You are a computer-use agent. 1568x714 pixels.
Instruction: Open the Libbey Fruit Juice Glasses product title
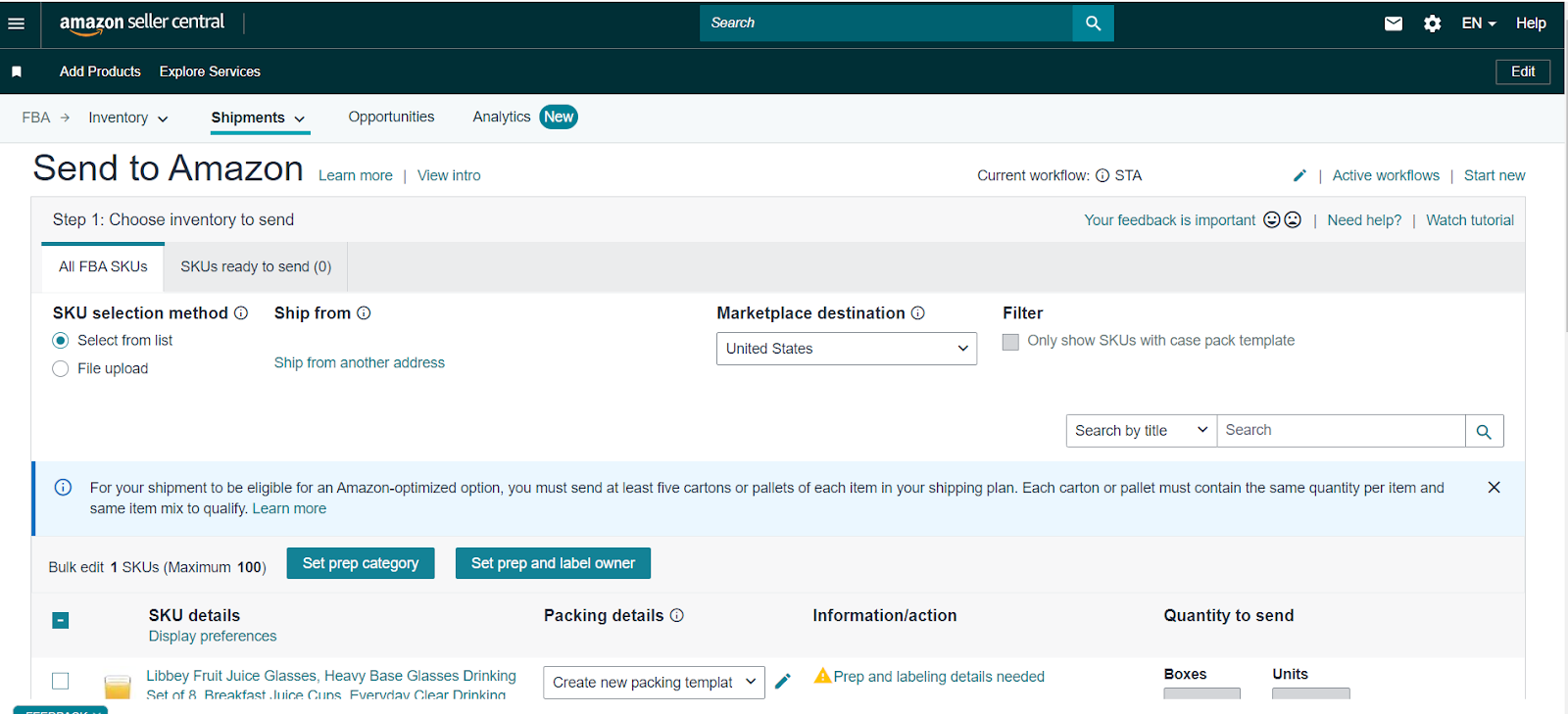click(x=331, y=685)
